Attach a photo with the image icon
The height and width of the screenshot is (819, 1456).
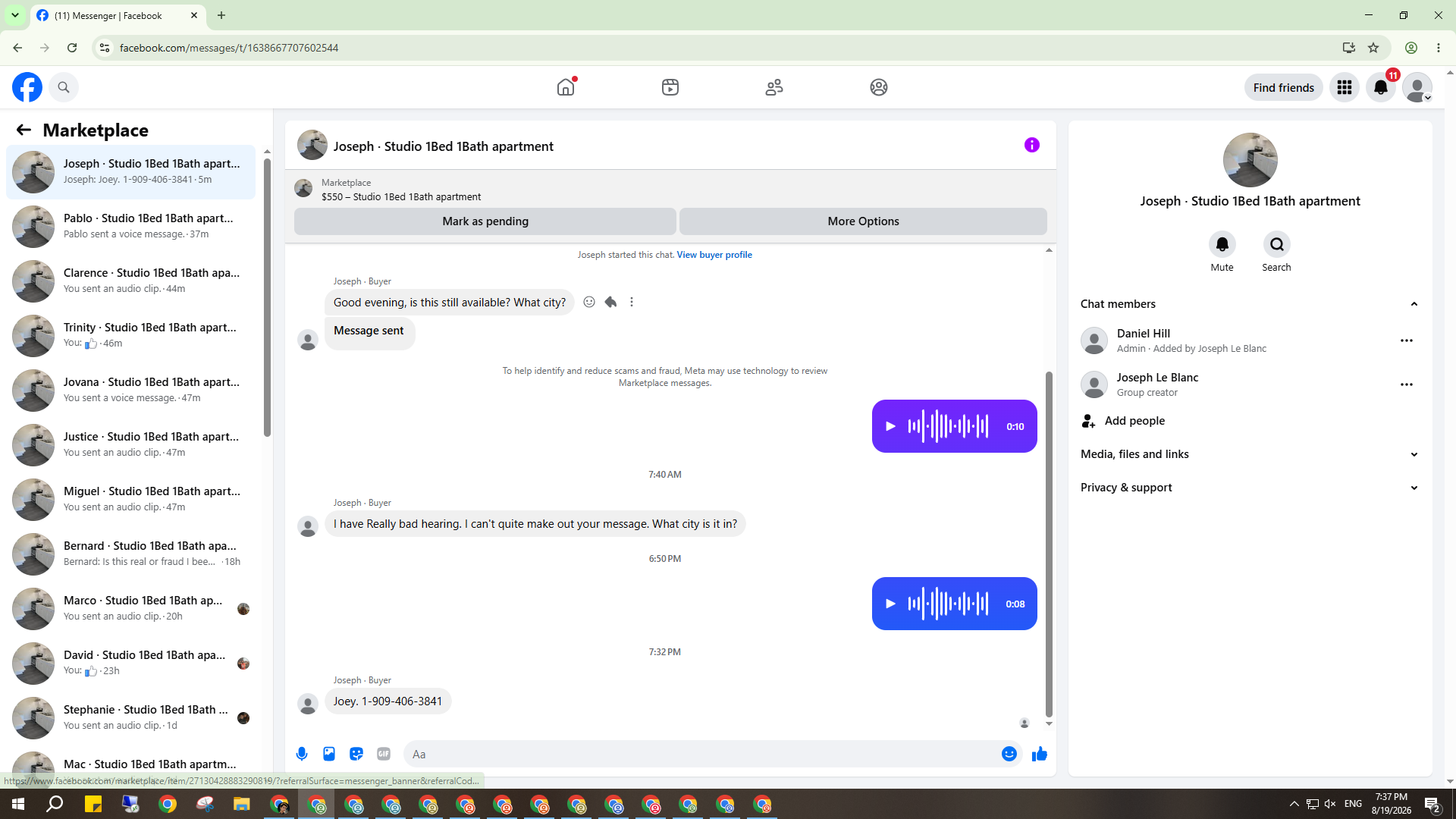329,754
